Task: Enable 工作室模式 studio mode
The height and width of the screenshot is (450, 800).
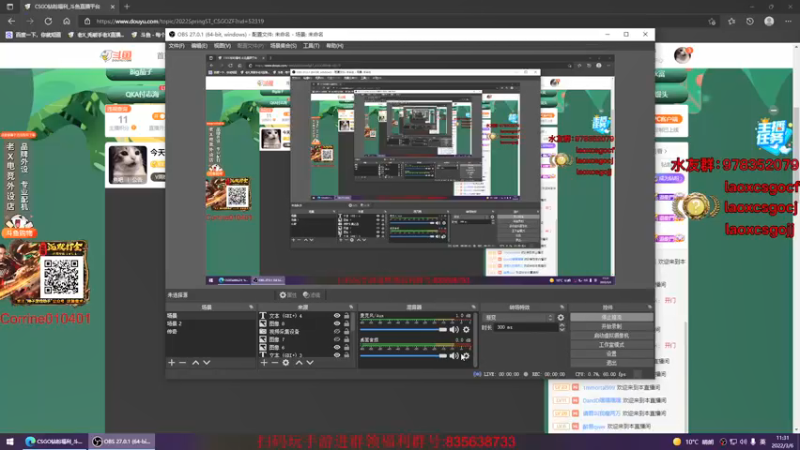Action: 611,345
